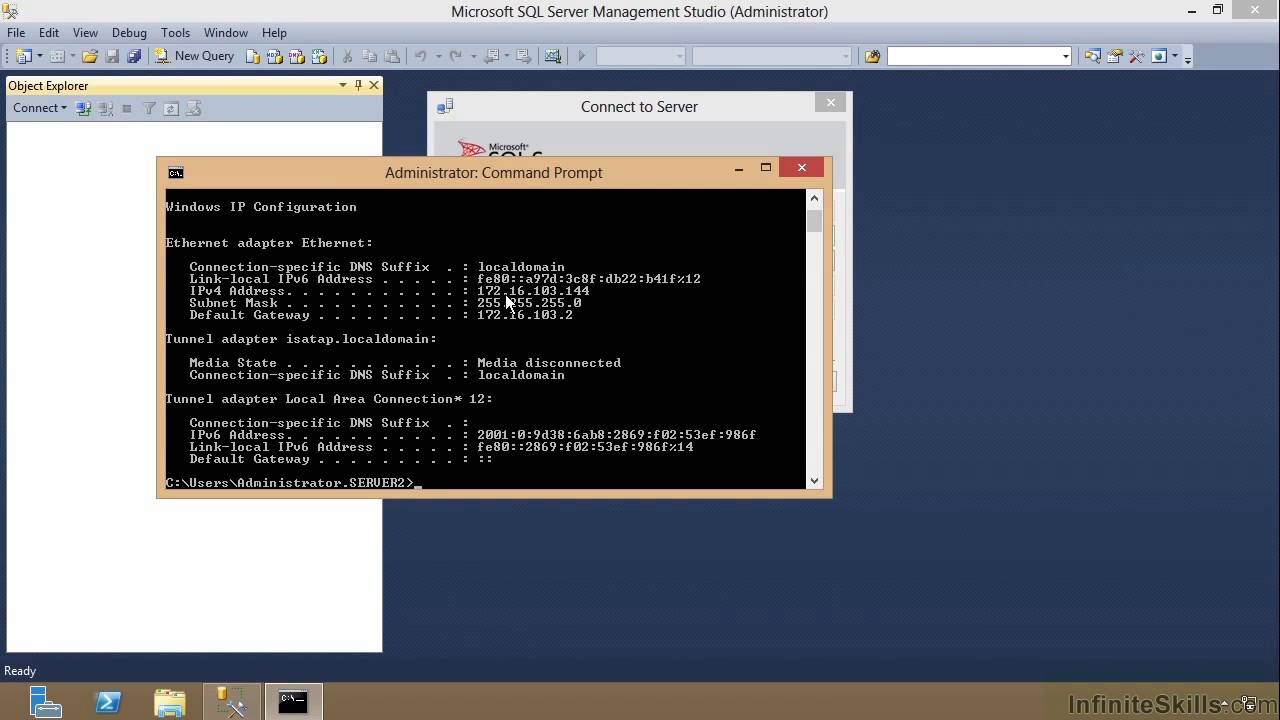
Task: Click the Activity Monitor toolbar icon
Action: [553, 57]
